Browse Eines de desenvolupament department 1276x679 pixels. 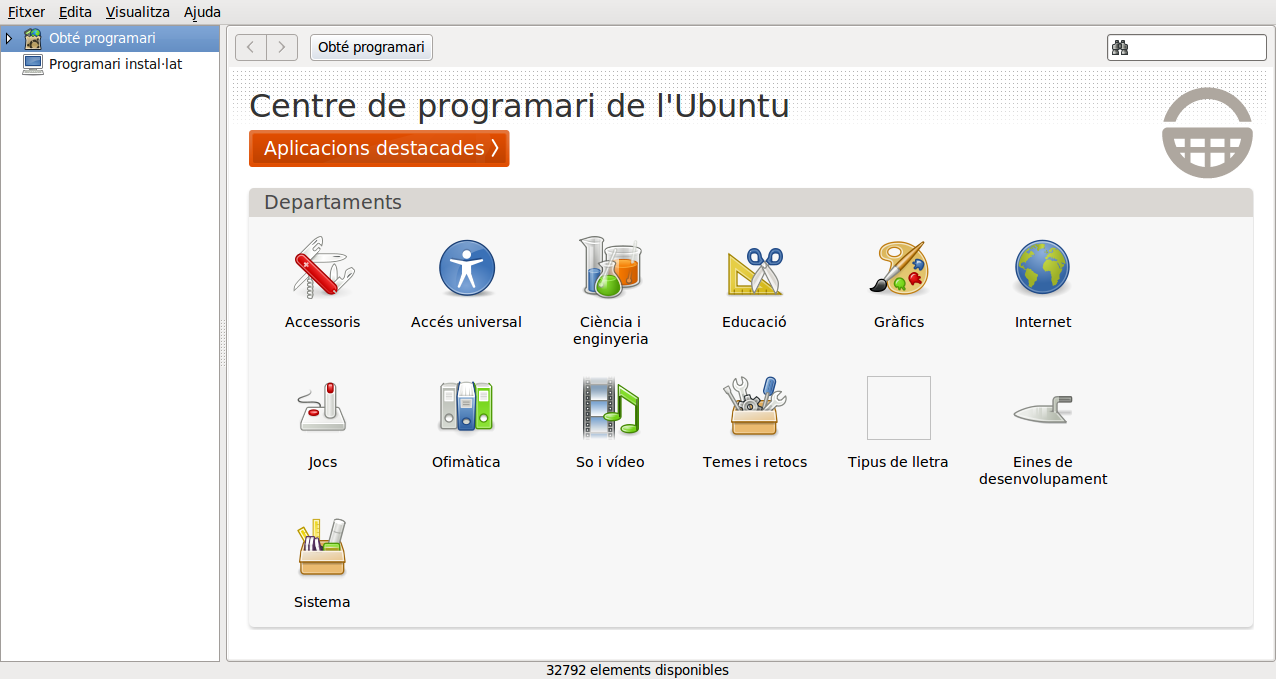pyautogui.click(x=1042, y=408)
